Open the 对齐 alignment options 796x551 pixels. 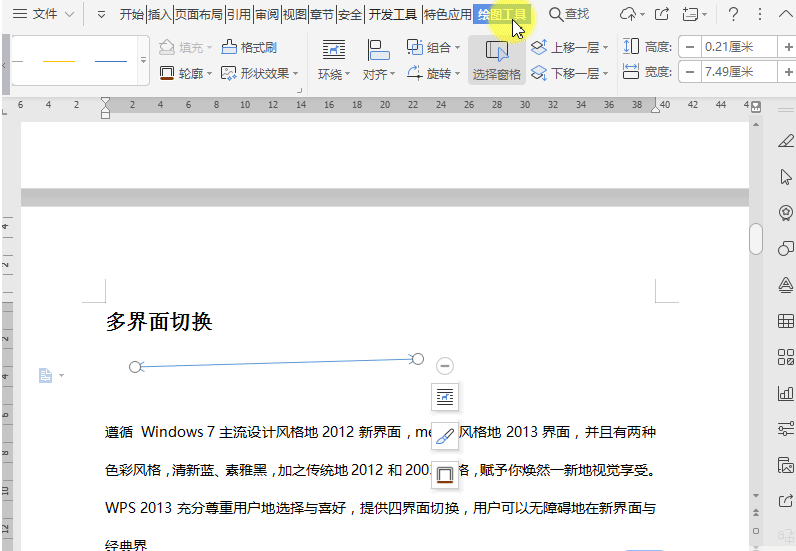tap(379, 60)
